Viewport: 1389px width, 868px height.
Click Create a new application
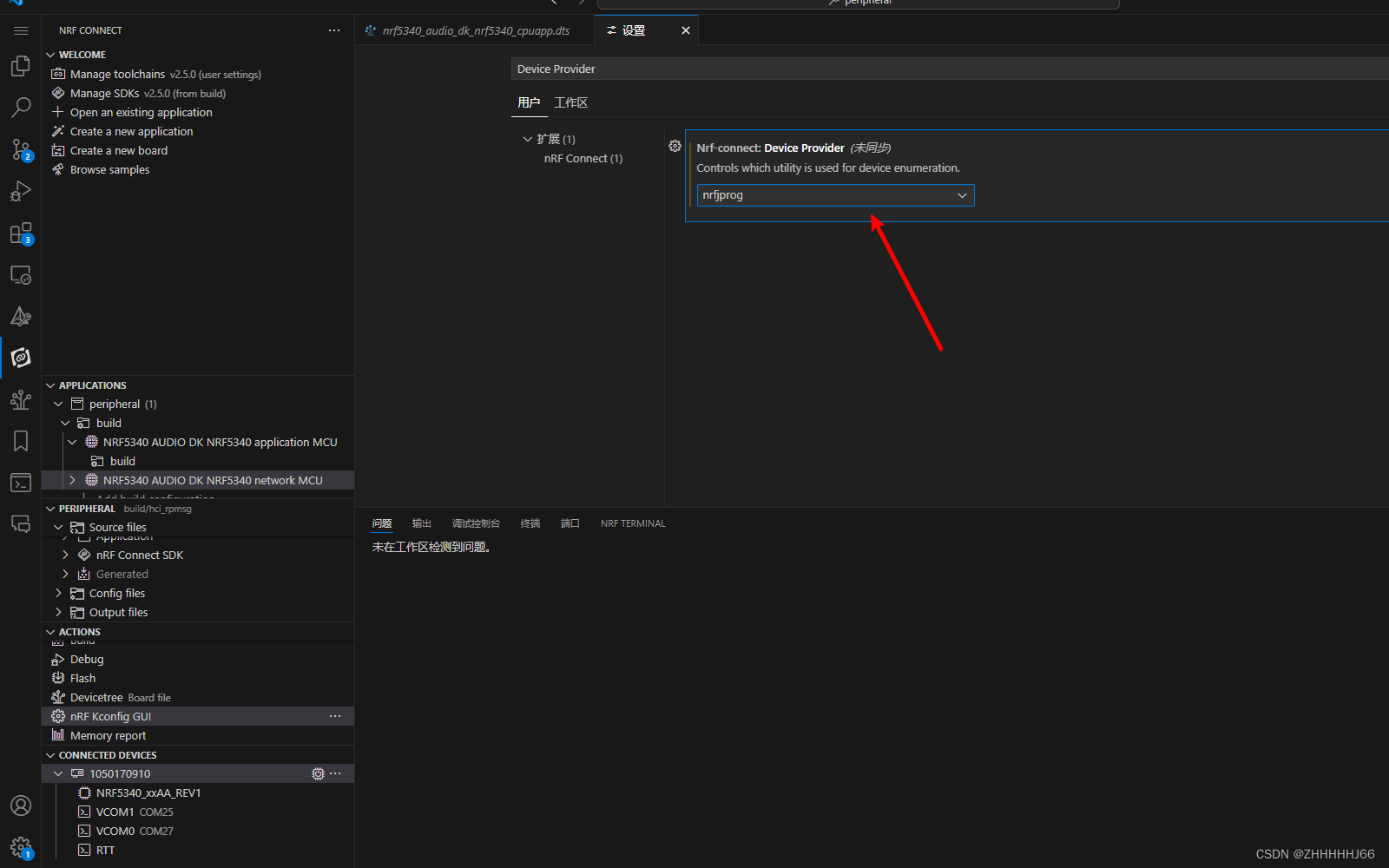tap(131, 131)
